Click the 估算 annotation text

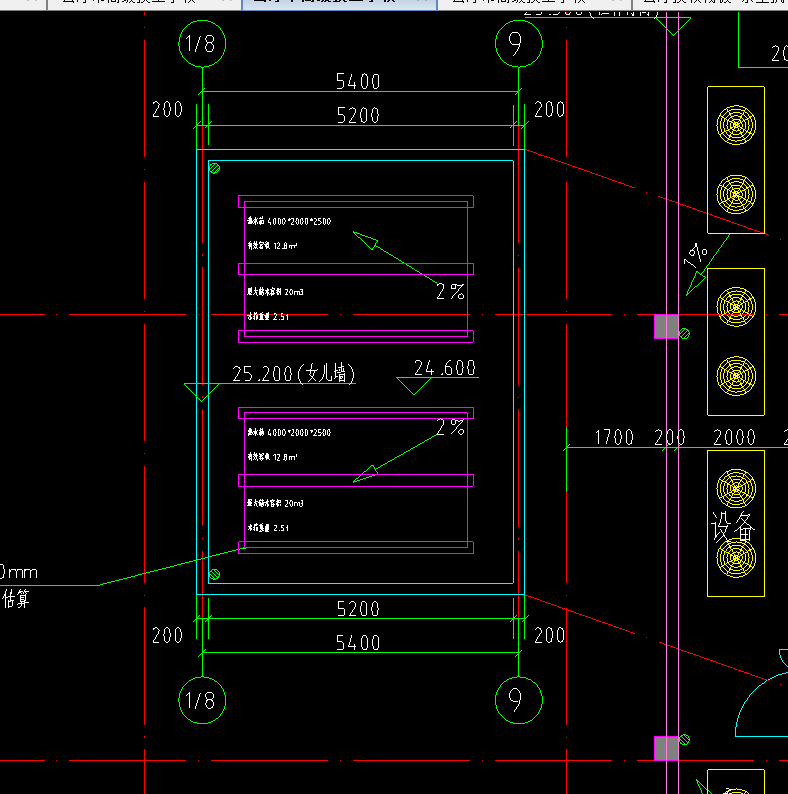click(x=15, y=599)
